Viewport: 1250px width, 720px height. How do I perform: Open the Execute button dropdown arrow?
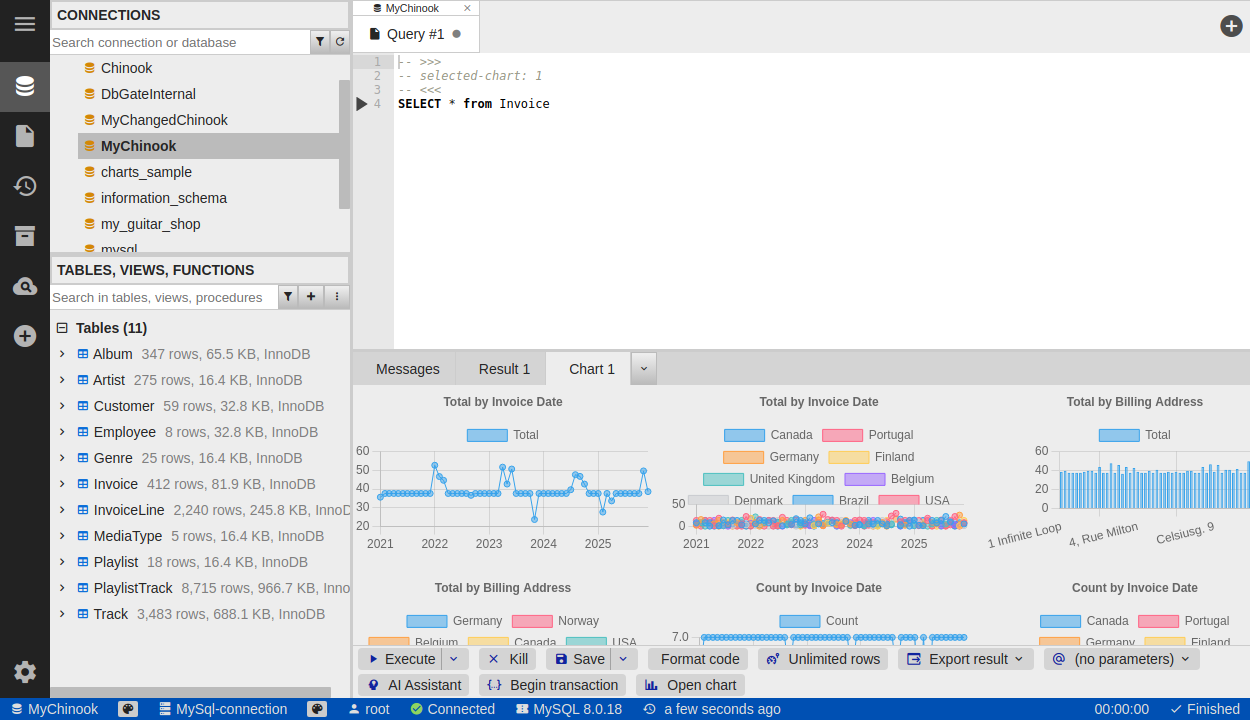pos(455,659)
